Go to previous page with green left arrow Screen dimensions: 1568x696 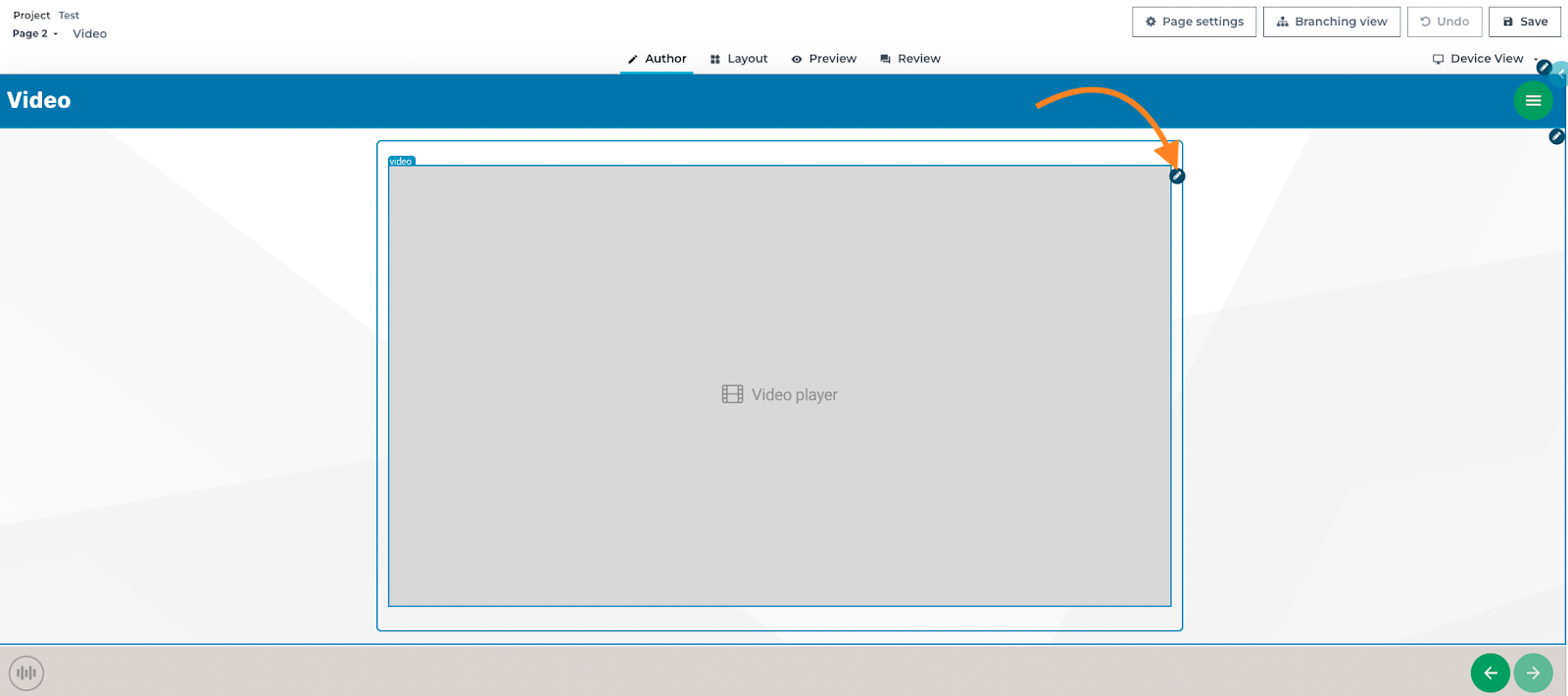[x=1490, y=672]
